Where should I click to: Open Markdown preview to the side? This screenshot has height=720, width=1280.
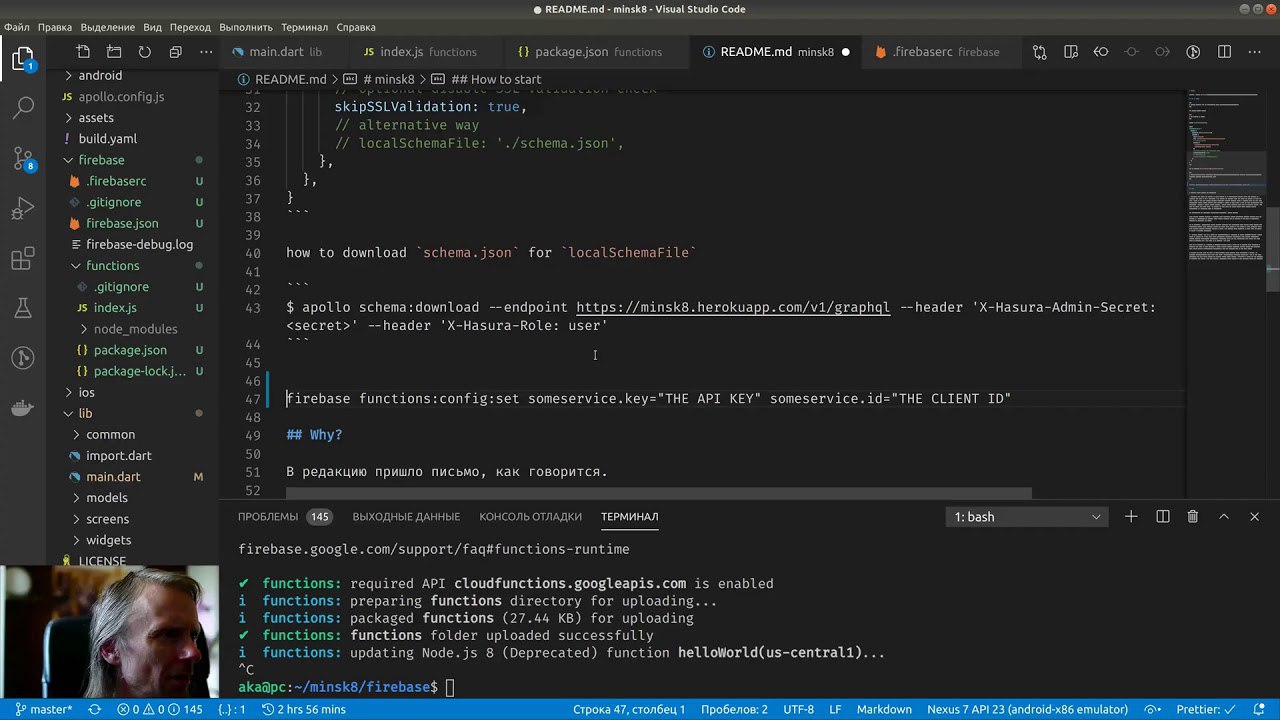pyautogui.click(x=1071, y=52)
